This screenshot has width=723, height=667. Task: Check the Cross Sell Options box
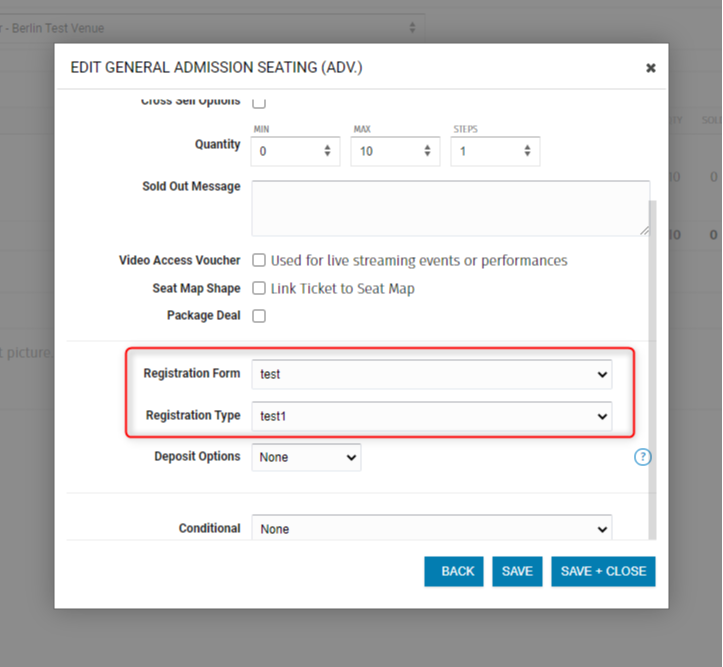pos(259,101)
